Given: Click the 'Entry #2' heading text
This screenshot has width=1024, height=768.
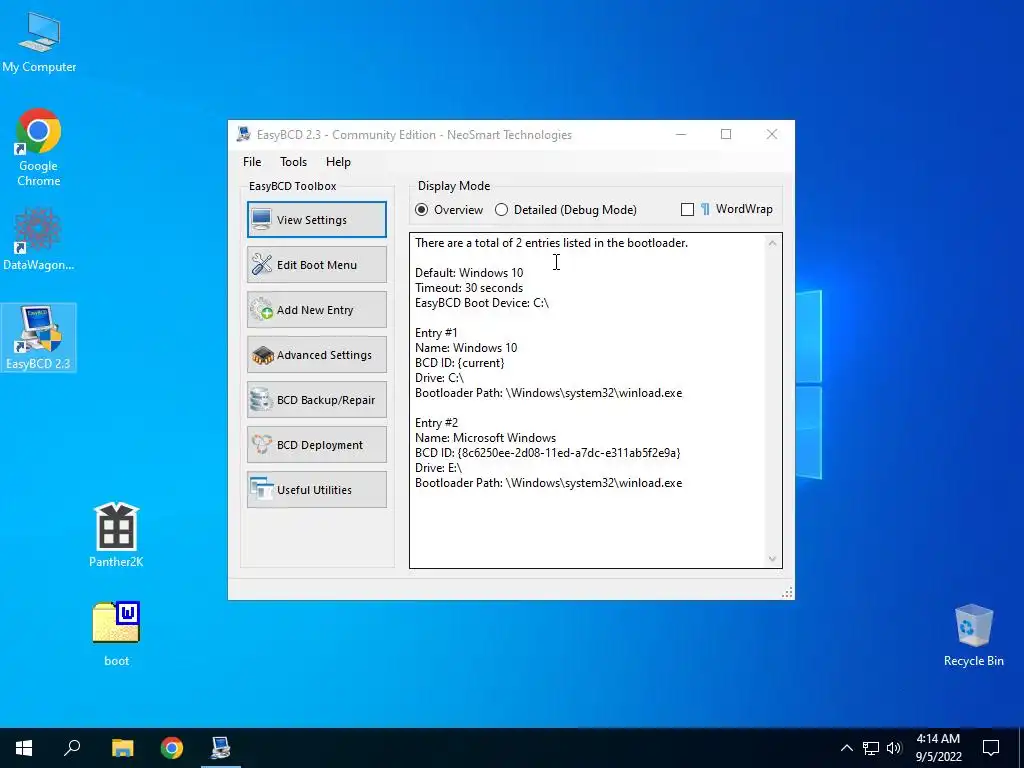Looking at the screenshot, I should tap(436, 423).
